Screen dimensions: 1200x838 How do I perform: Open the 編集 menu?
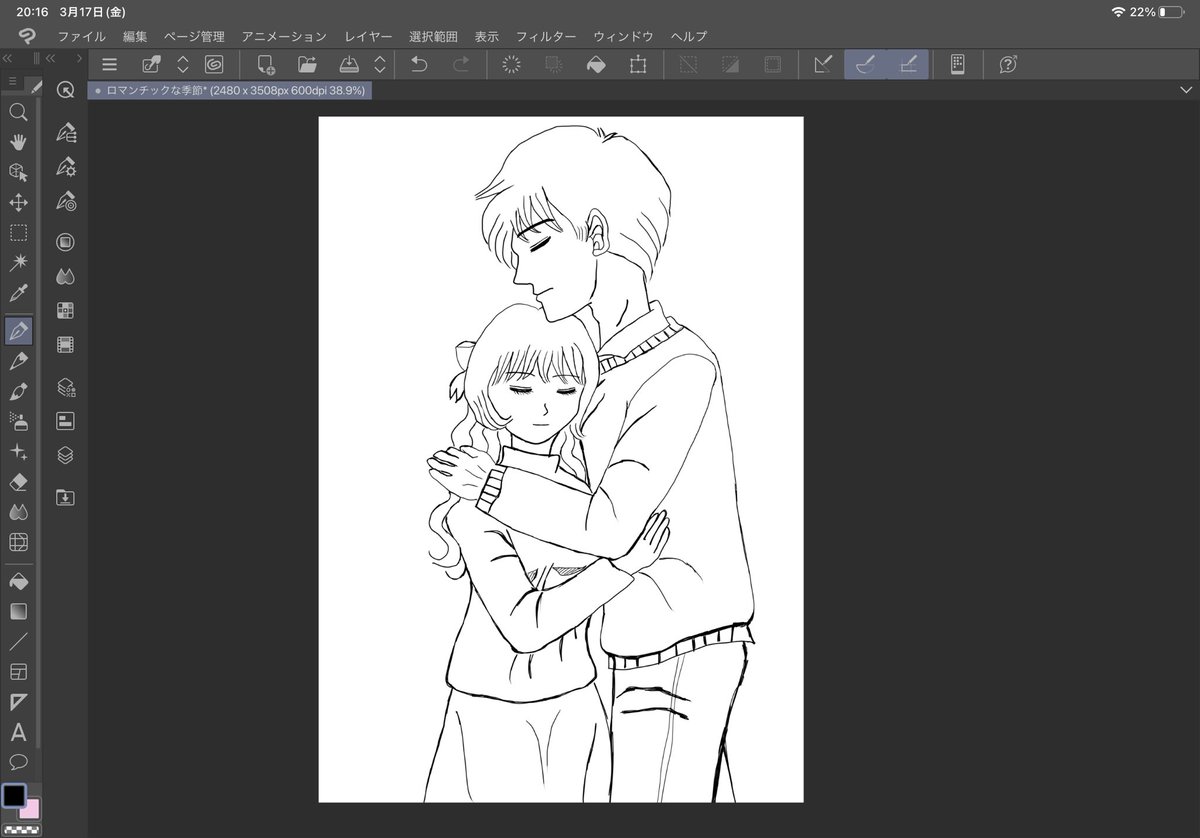[135, 36]
